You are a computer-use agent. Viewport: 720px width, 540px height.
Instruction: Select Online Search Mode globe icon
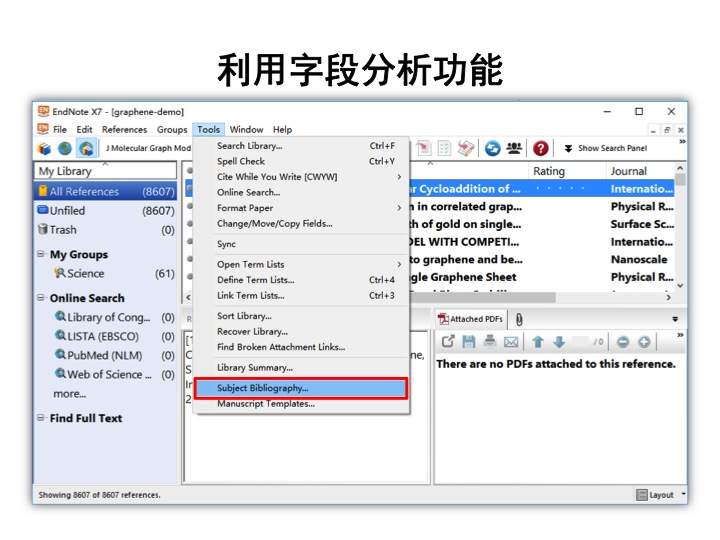pyautogui.click(x=65, y=148)
